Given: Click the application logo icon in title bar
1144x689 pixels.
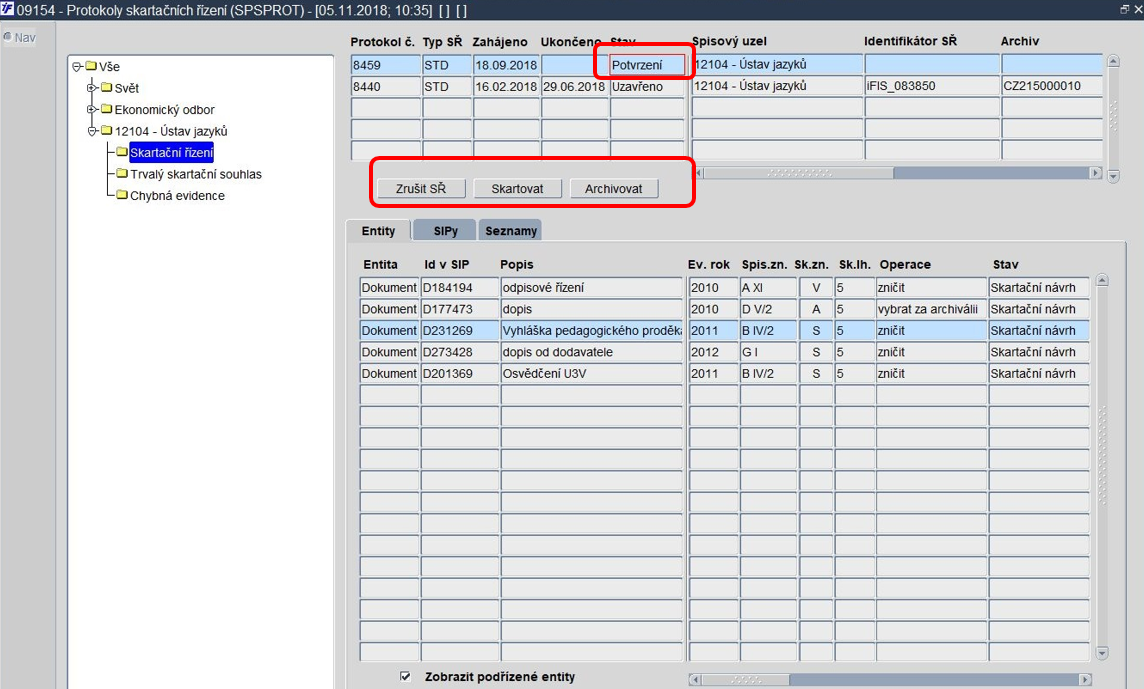Looking at the screenshot, I should click(7, 9).
